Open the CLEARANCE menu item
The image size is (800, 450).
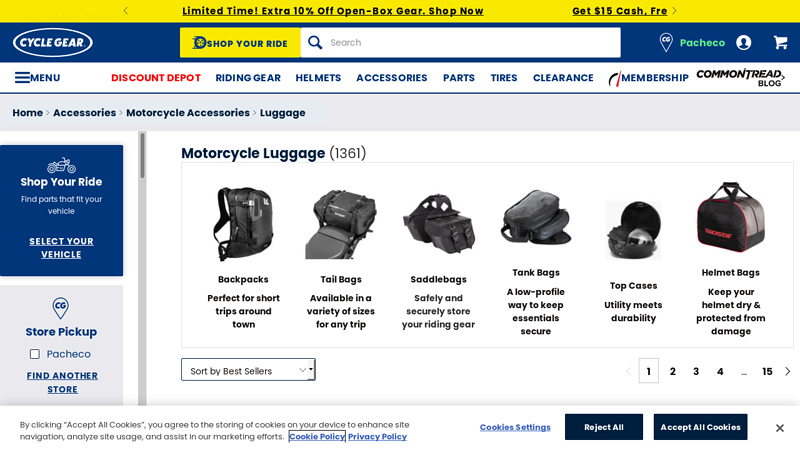click(x=563, y=78)
